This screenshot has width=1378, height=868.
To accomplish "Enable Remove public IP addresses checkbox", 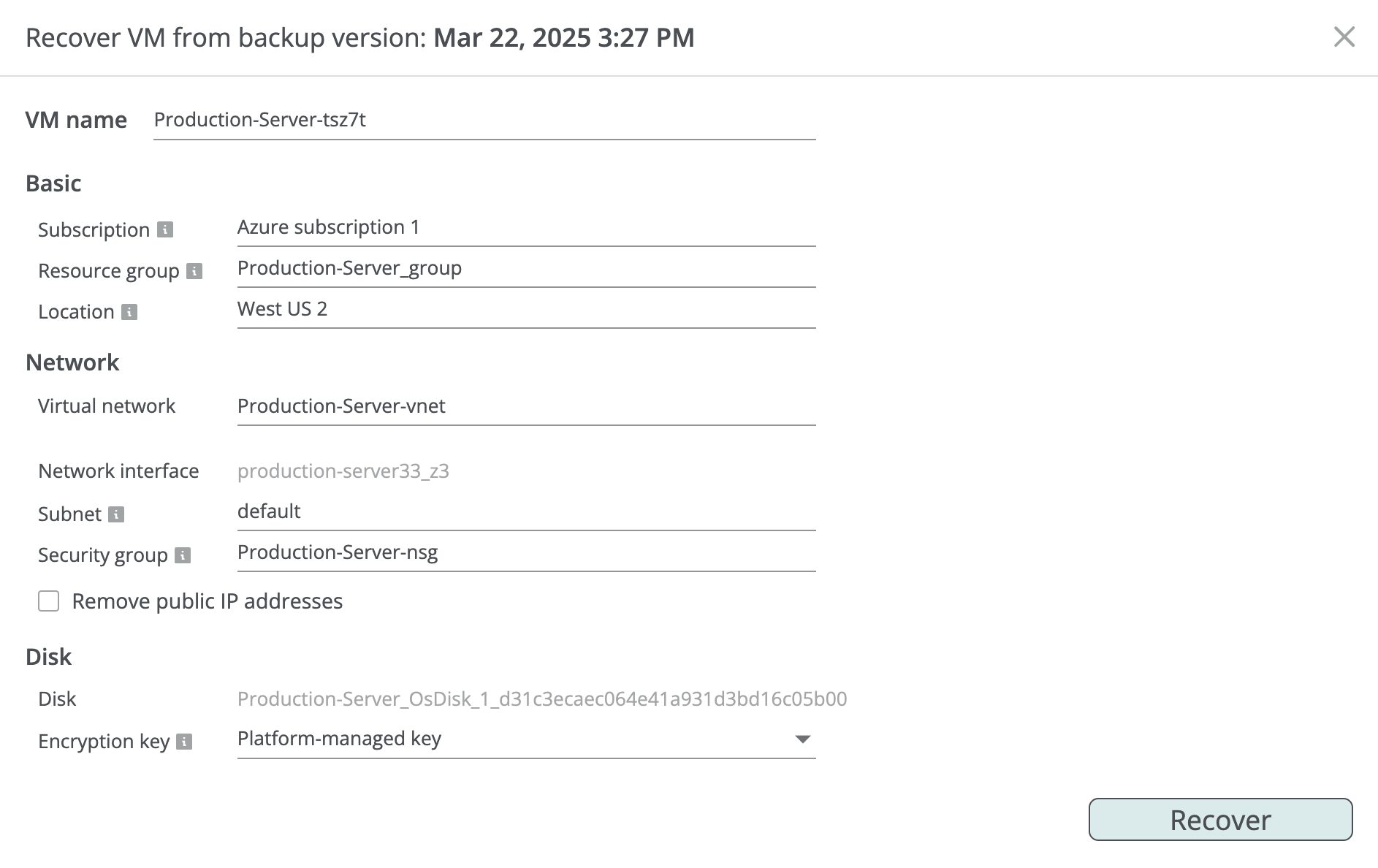I will click(x=49, y=601).
